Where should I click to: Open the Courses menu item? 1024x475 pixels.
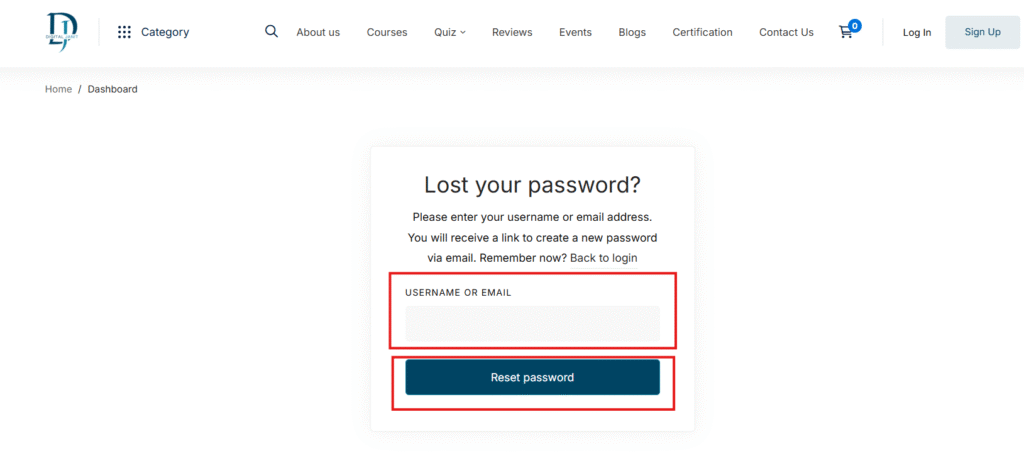point(387,32)
